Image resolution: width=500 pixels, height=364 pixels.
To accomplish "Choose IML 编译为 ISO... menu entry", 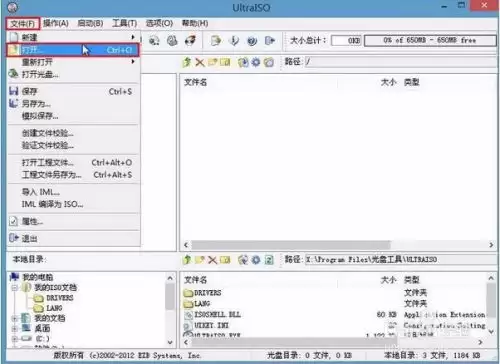I will (x=73, y=204).
